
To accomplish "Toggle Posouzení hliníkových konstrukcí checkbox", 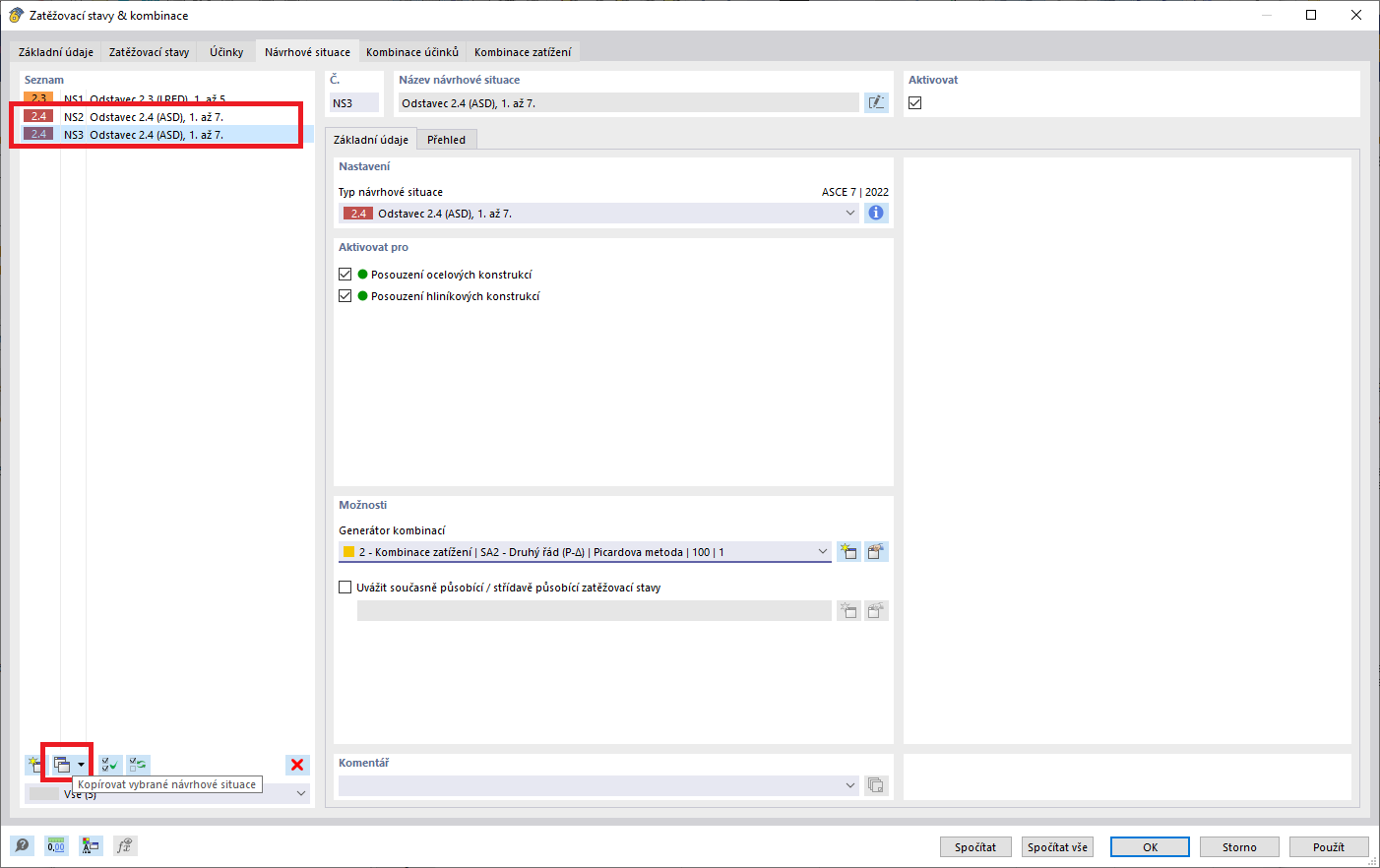I will (x=345, y=296).
